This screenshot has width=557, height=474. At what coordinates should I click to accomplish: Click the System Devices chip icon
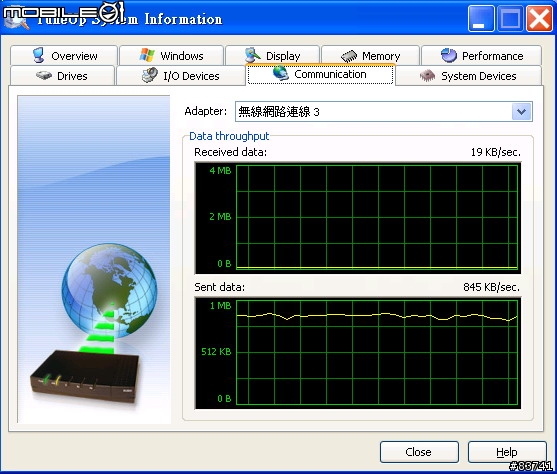(x=427, y=75)
